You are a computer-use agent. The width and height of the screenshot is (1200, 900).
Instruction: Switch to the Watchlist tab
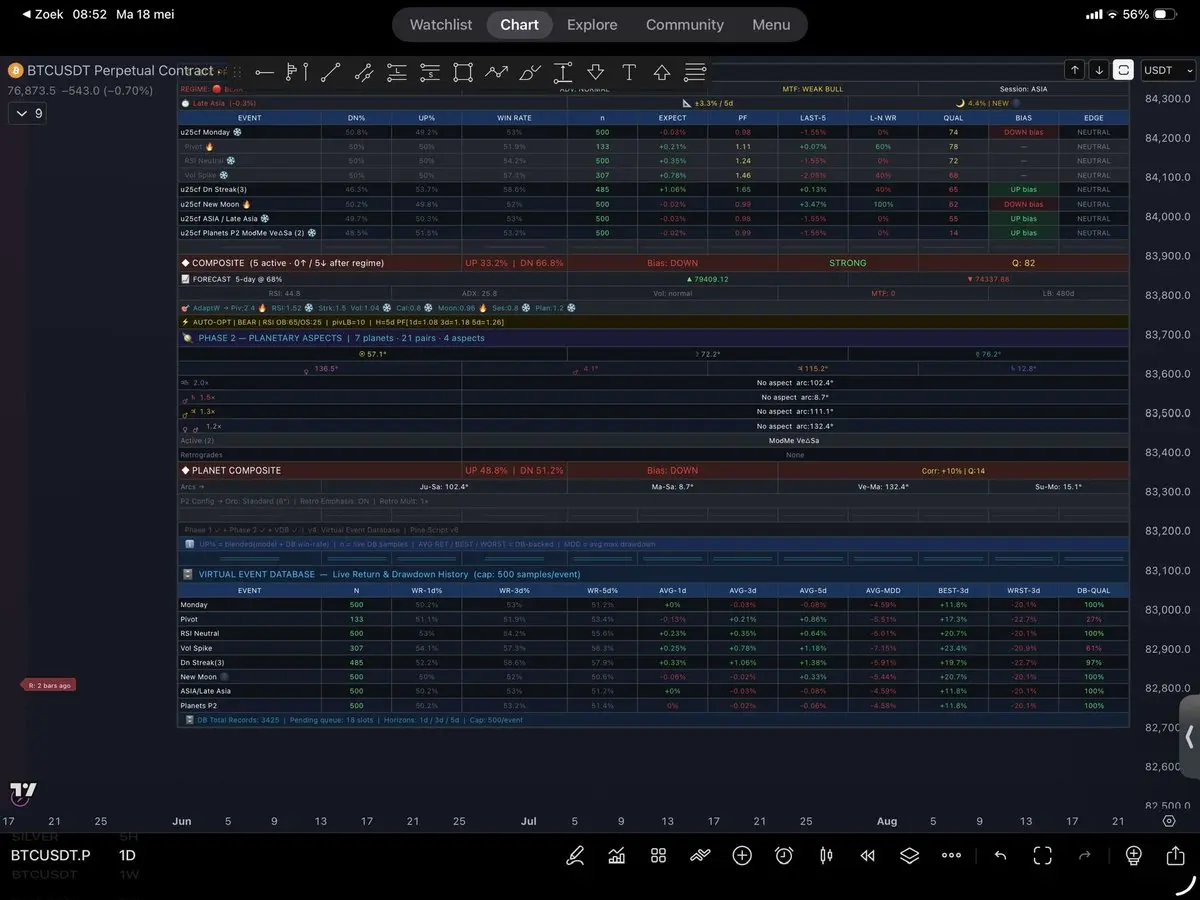(x=441, y=25)
